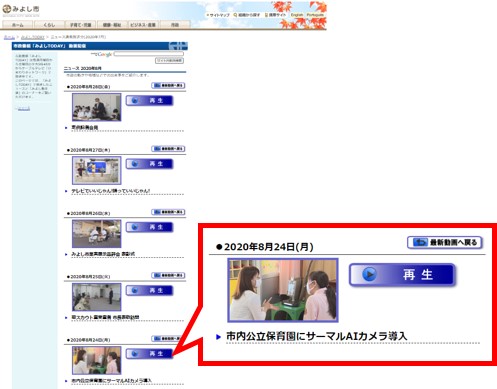
Task: Open the August 28 video thumbnail
Action: [x=97, y=107]
